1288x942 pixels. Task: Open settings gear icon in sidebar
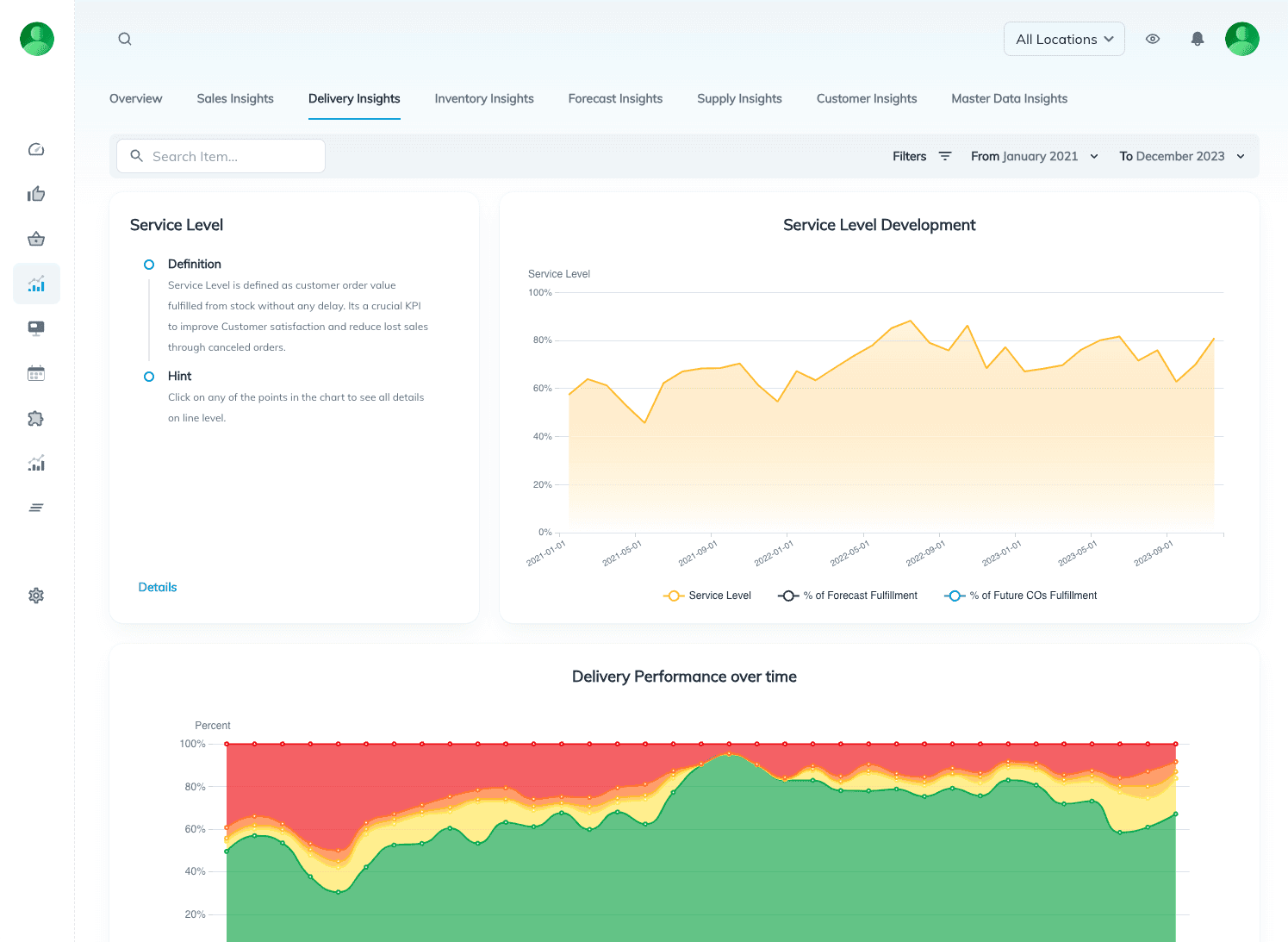tap(36, 596)
